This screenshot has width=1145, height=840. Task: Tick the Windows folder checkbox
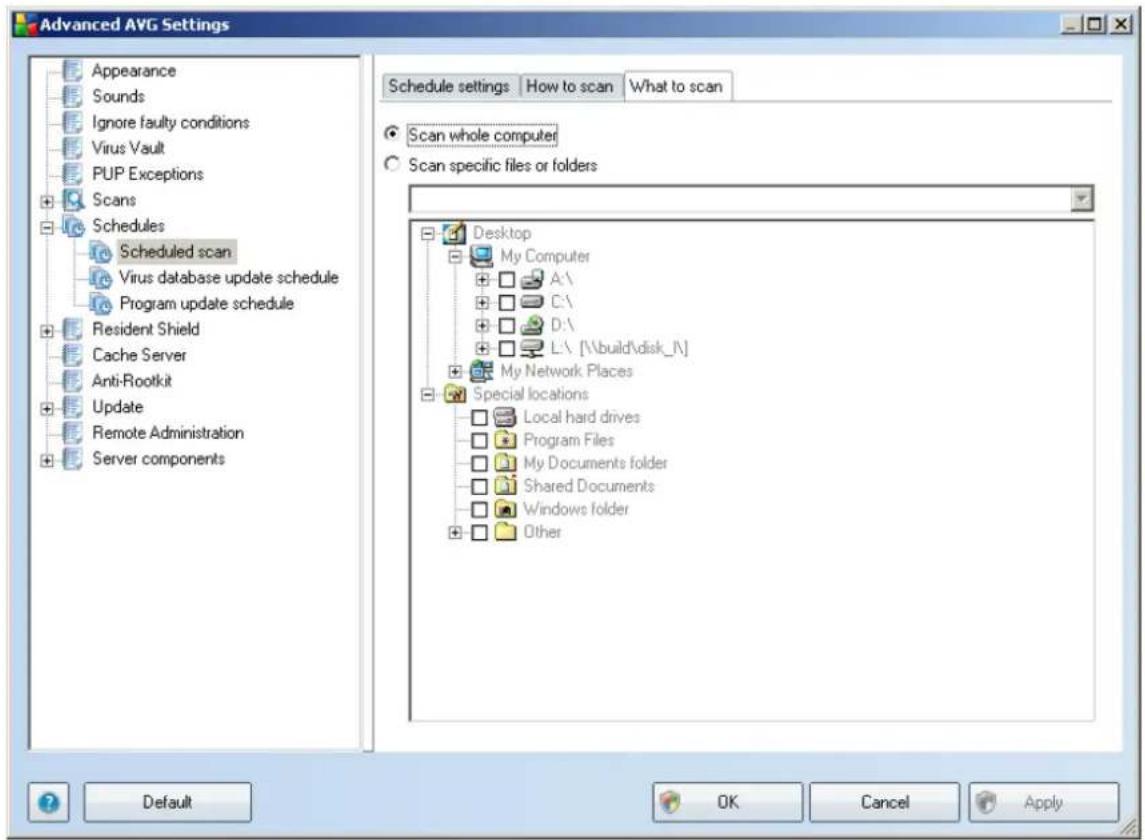click(x=479, y=509)
